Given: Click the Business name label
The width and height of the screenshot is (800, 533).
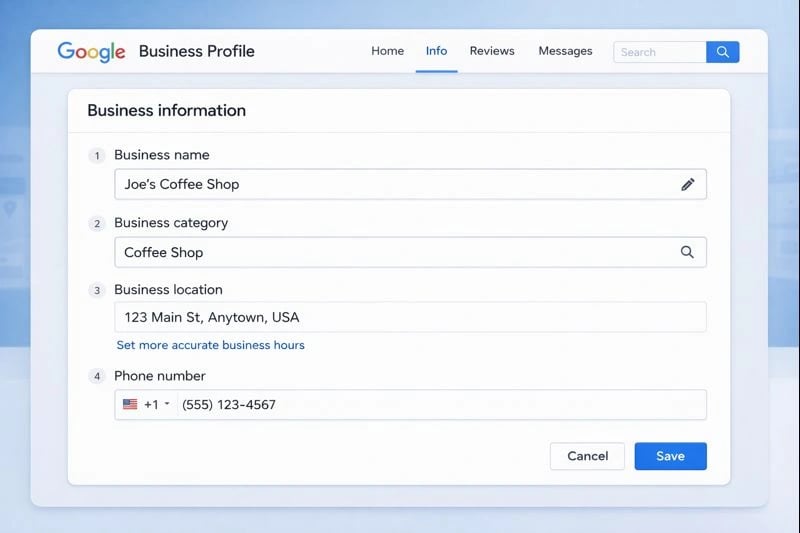Looking at the screenshot, I should 162,155.
